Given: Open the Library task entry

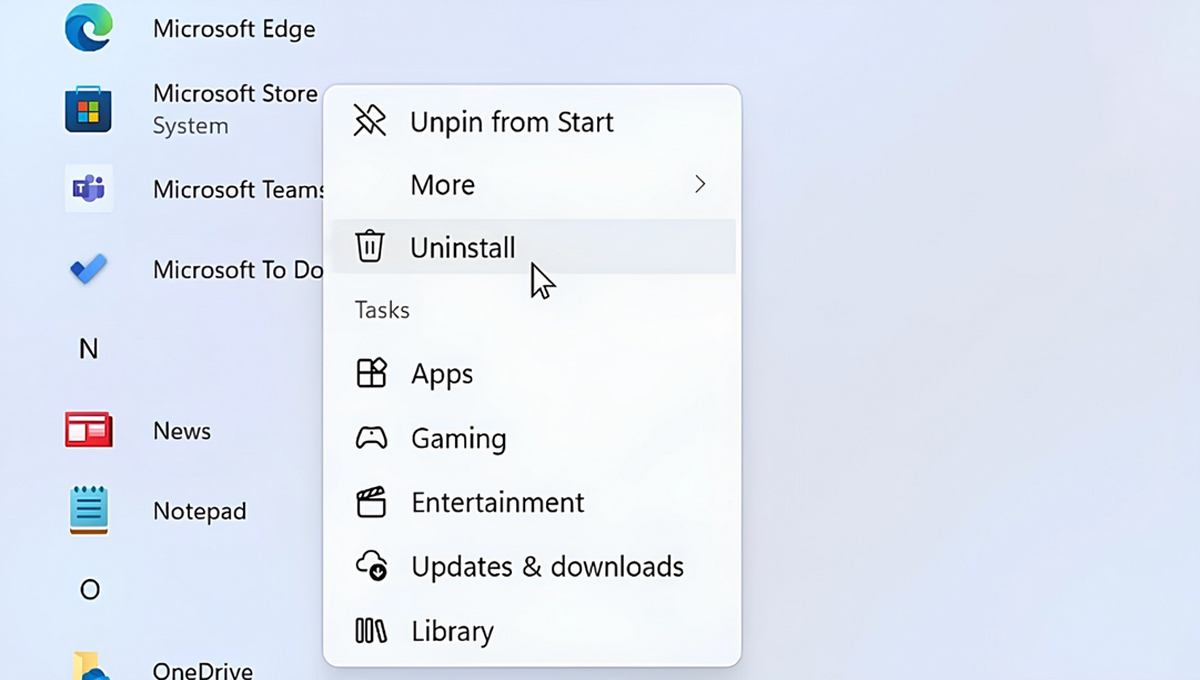Looking at the screenshot, I should [x=533, y=630].
